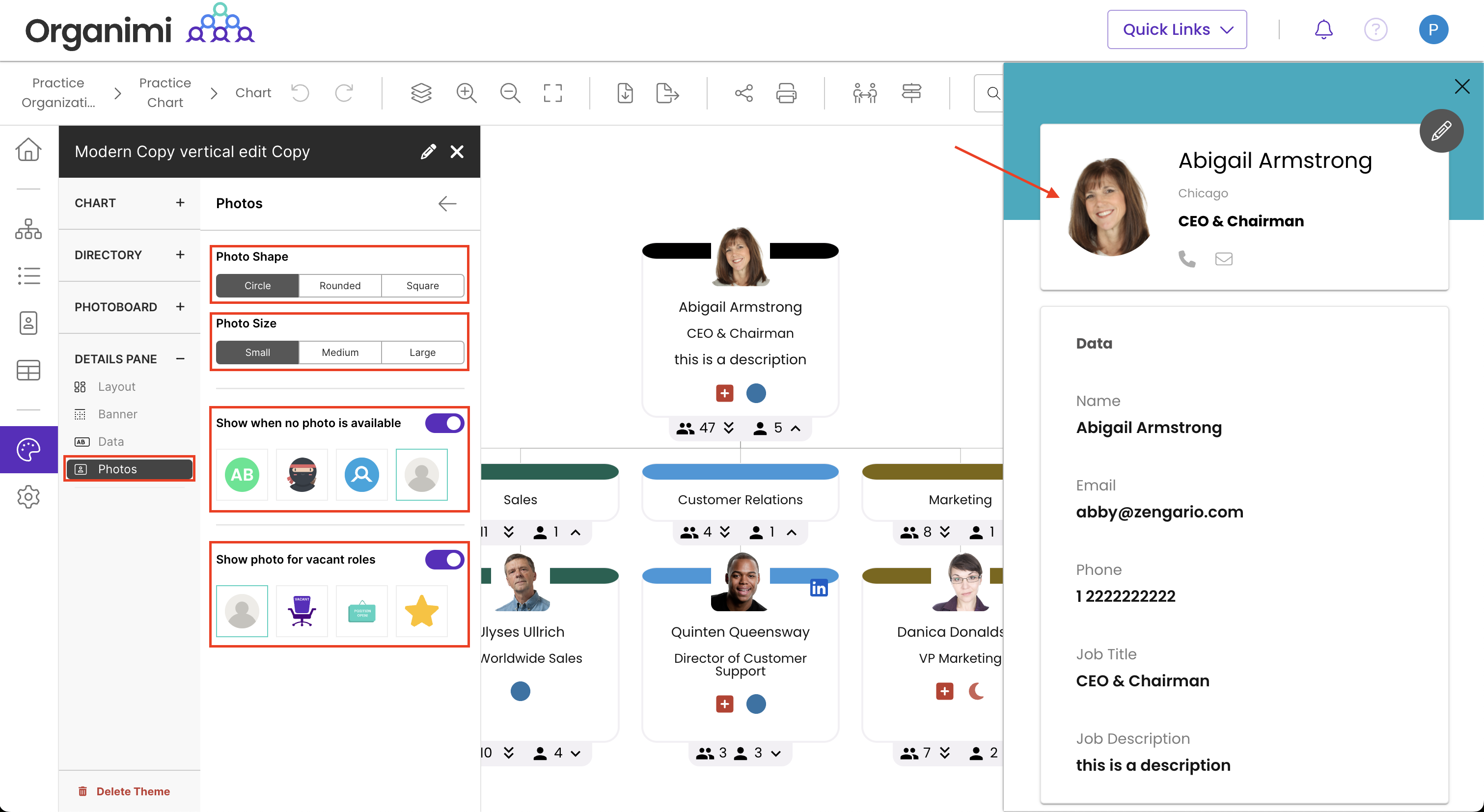Select Photos in Details Pane

tap(129, 469)
